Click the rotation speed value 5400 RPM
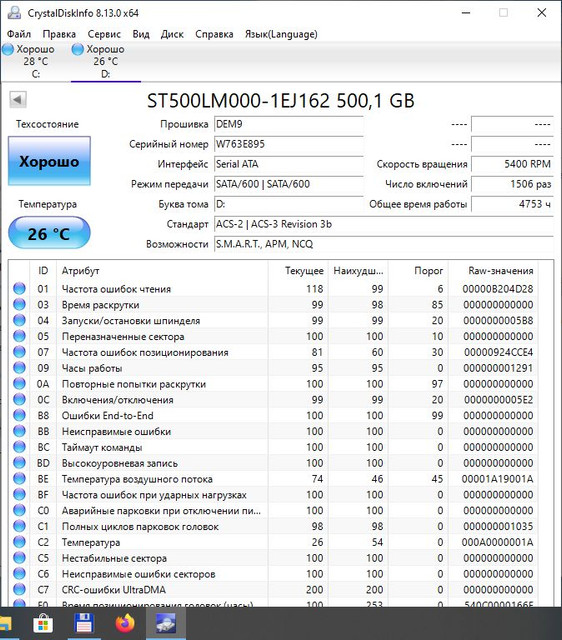The image size is (562, 640). point(512,164)
